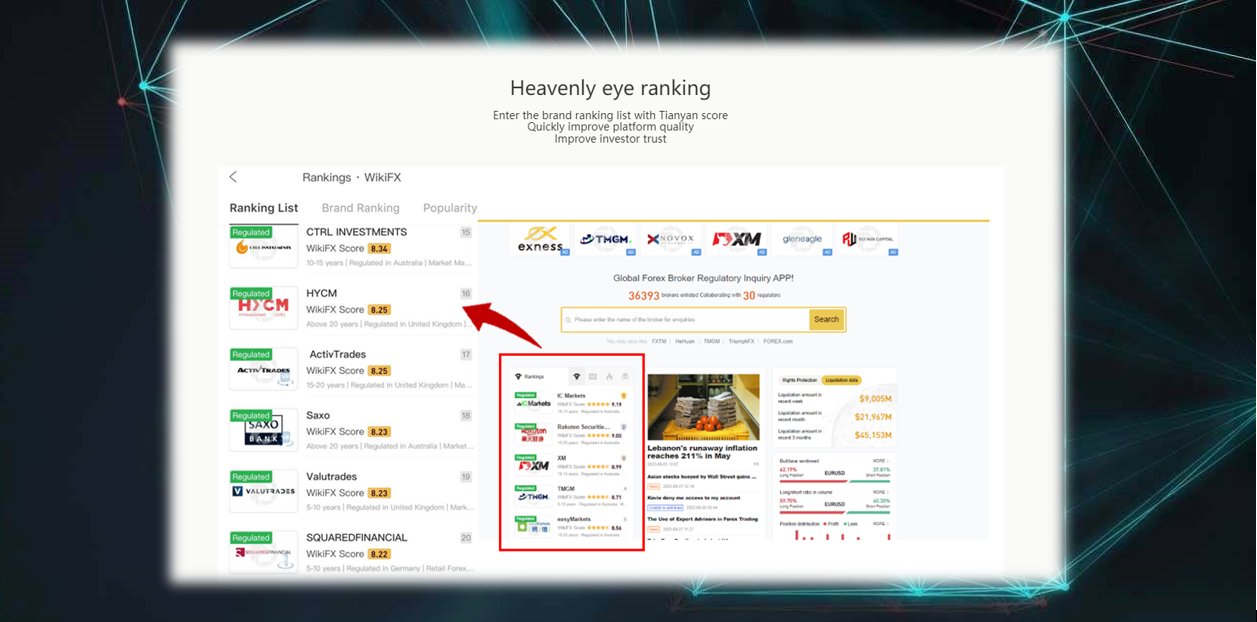This screenshot has height=622, width=1257.
Task: Select the Popularity tab
Action: (450, 208)
